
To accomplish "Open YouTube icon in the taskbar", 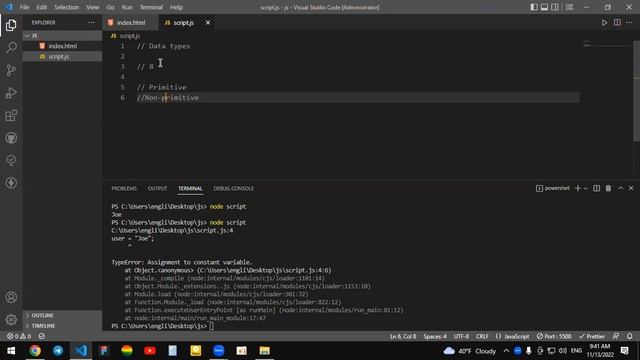I will 150,351.
